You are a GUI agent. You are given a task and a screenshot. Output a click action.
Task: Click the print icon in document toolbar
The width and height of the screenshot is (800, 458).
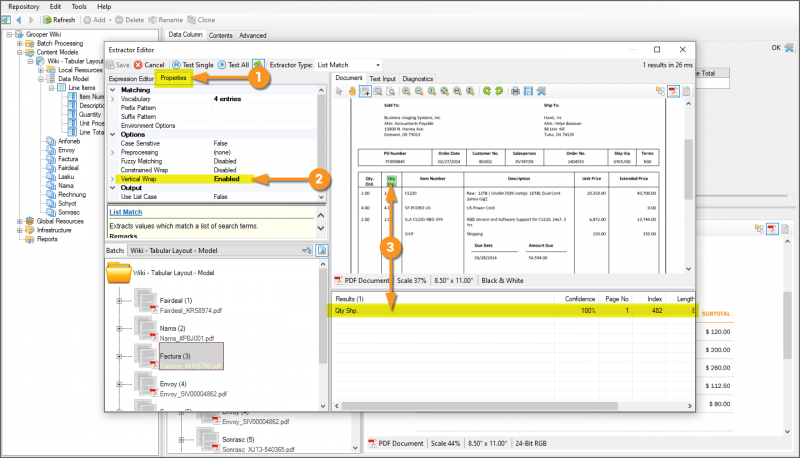click(514, 91)
